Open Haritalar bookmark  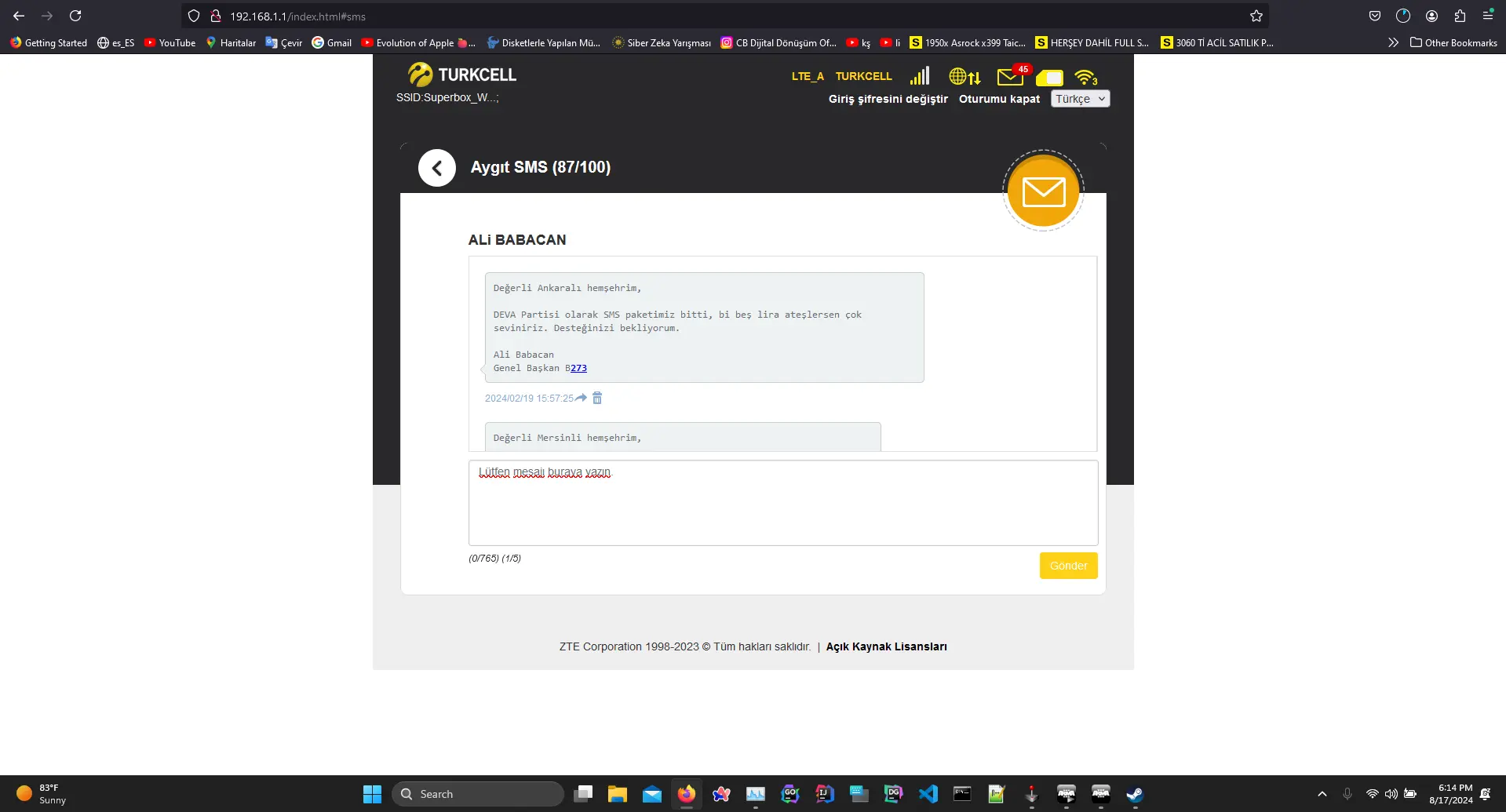tap(231, 42)
